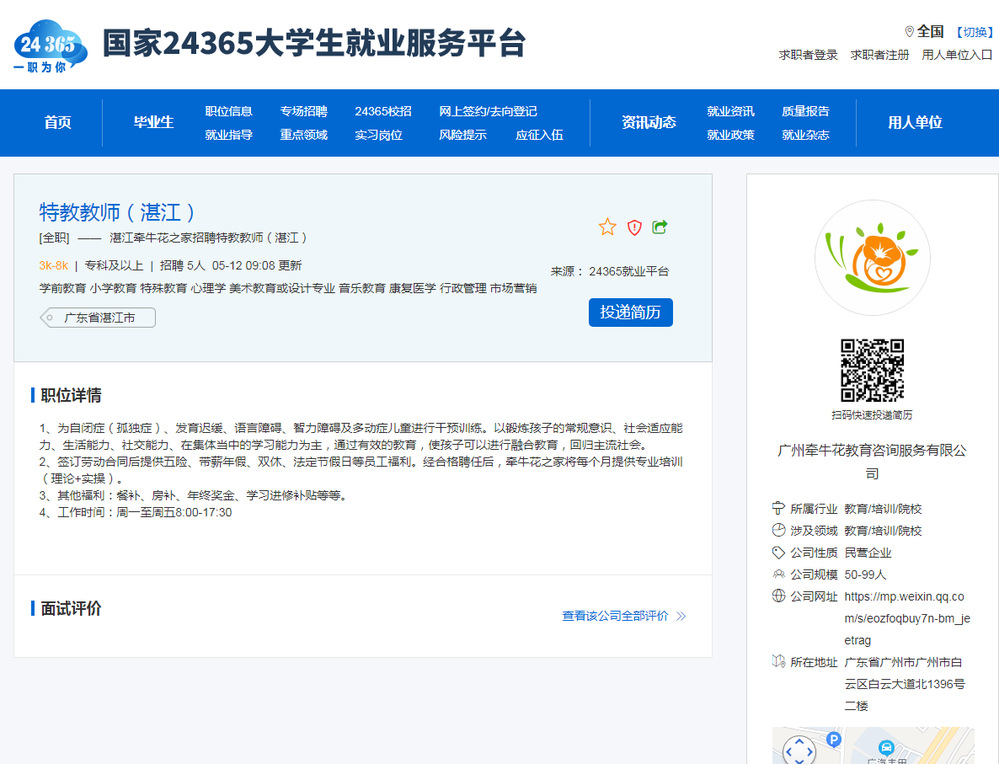The width and height of the screenshot is (999, 764).
Task: Click the company flower logo
Action: 872,258
